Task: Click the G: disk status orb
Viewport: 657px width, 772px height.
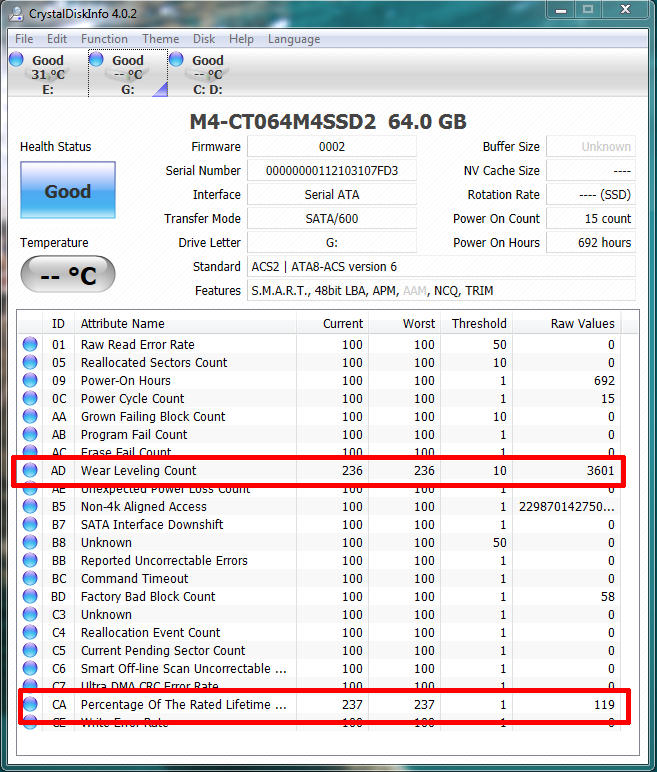Action: 96,59
